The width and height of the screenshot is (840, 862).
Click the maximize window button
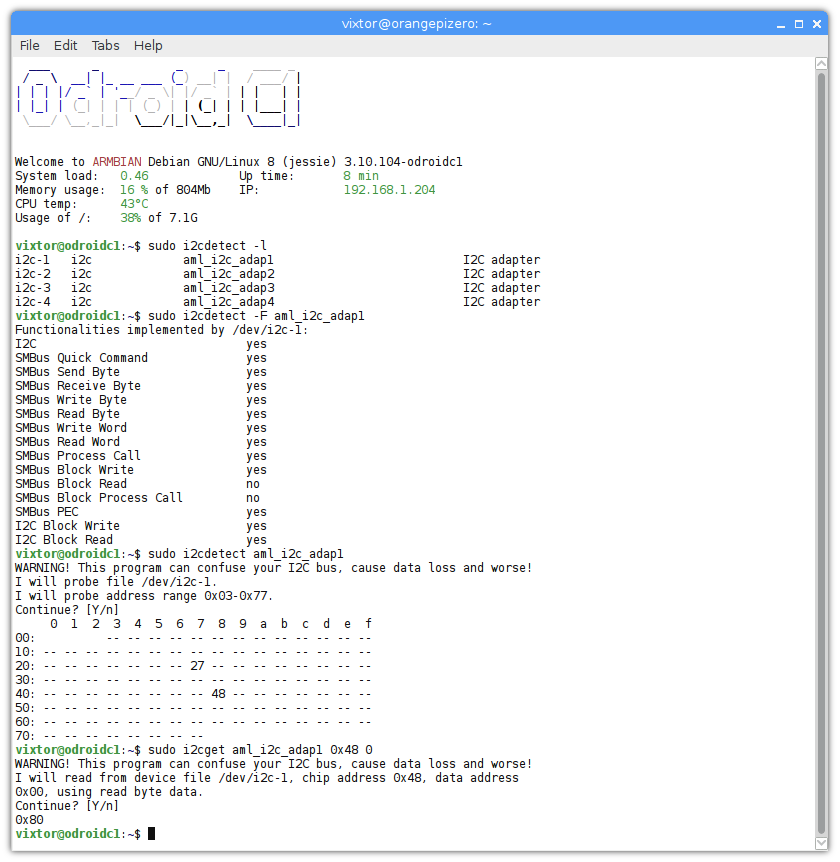797,23
